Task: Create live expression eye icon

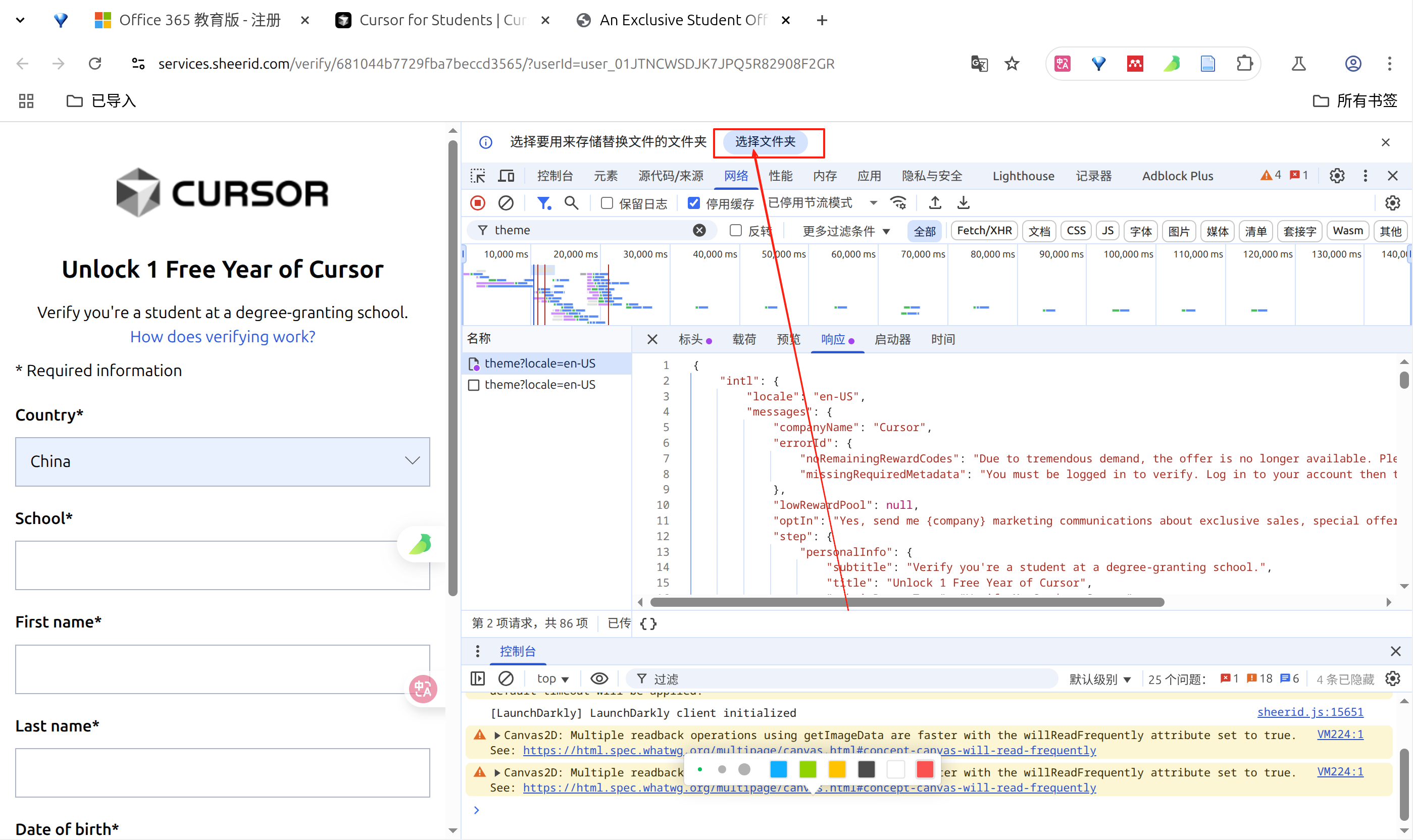Action: click(x=599, y=678)
